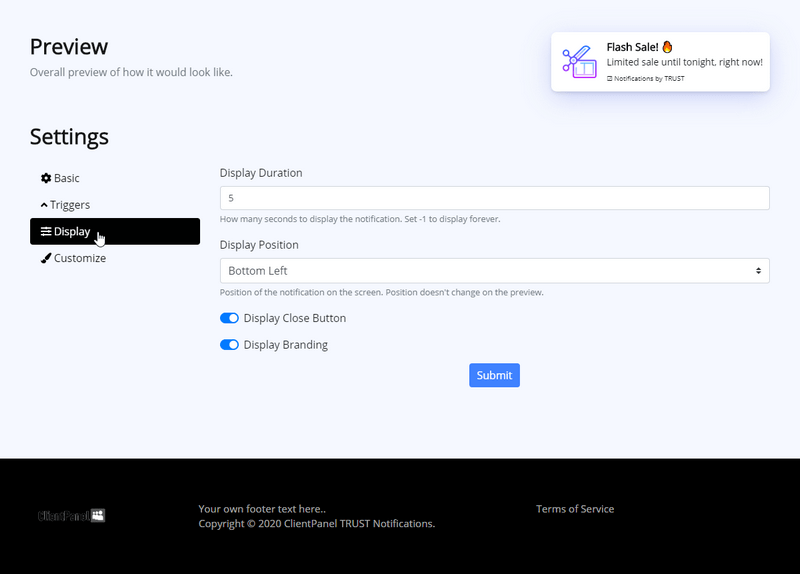
Task: Switch to the Basic settings tab
Action: (66, 178)
